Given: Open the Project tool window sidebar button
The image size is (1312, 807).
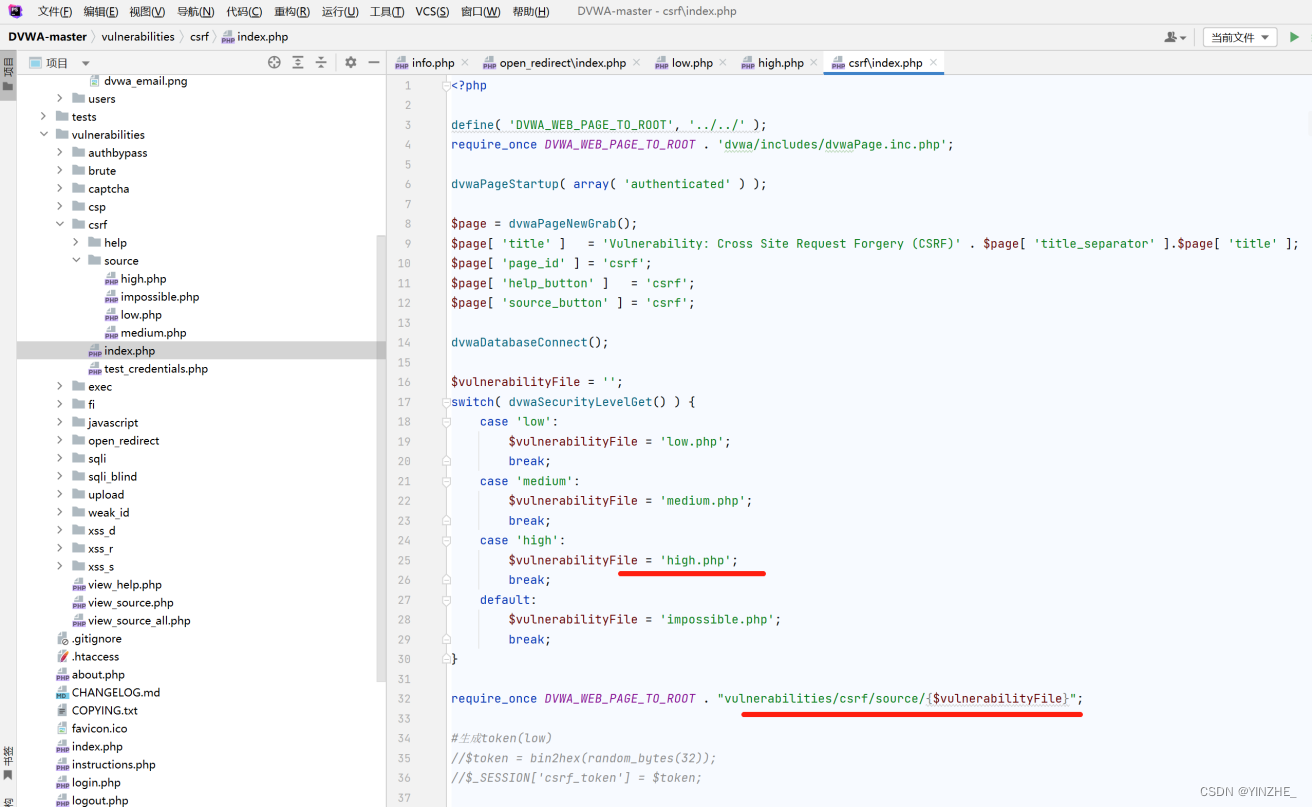Looking at the screenshot, I should coord(8,75).
